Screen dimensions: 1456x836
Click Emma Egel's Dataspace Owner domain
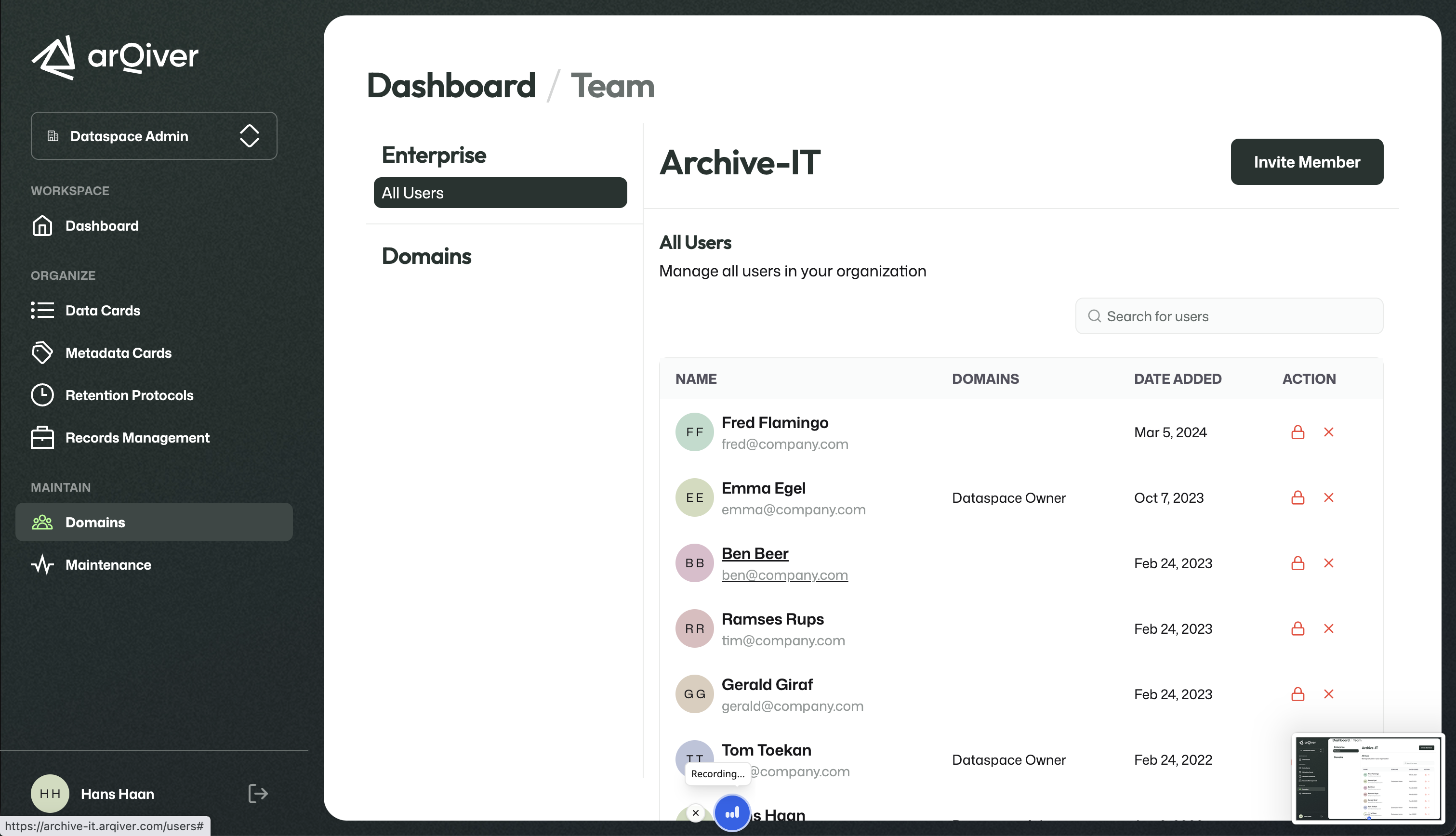pos(1008,498)
